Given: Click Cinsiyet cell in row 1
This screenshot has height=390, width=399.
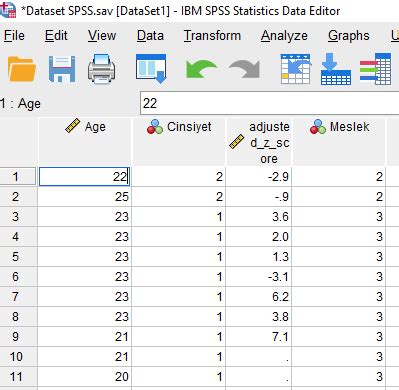Looking at the screenshot, I should coord(179,176).
